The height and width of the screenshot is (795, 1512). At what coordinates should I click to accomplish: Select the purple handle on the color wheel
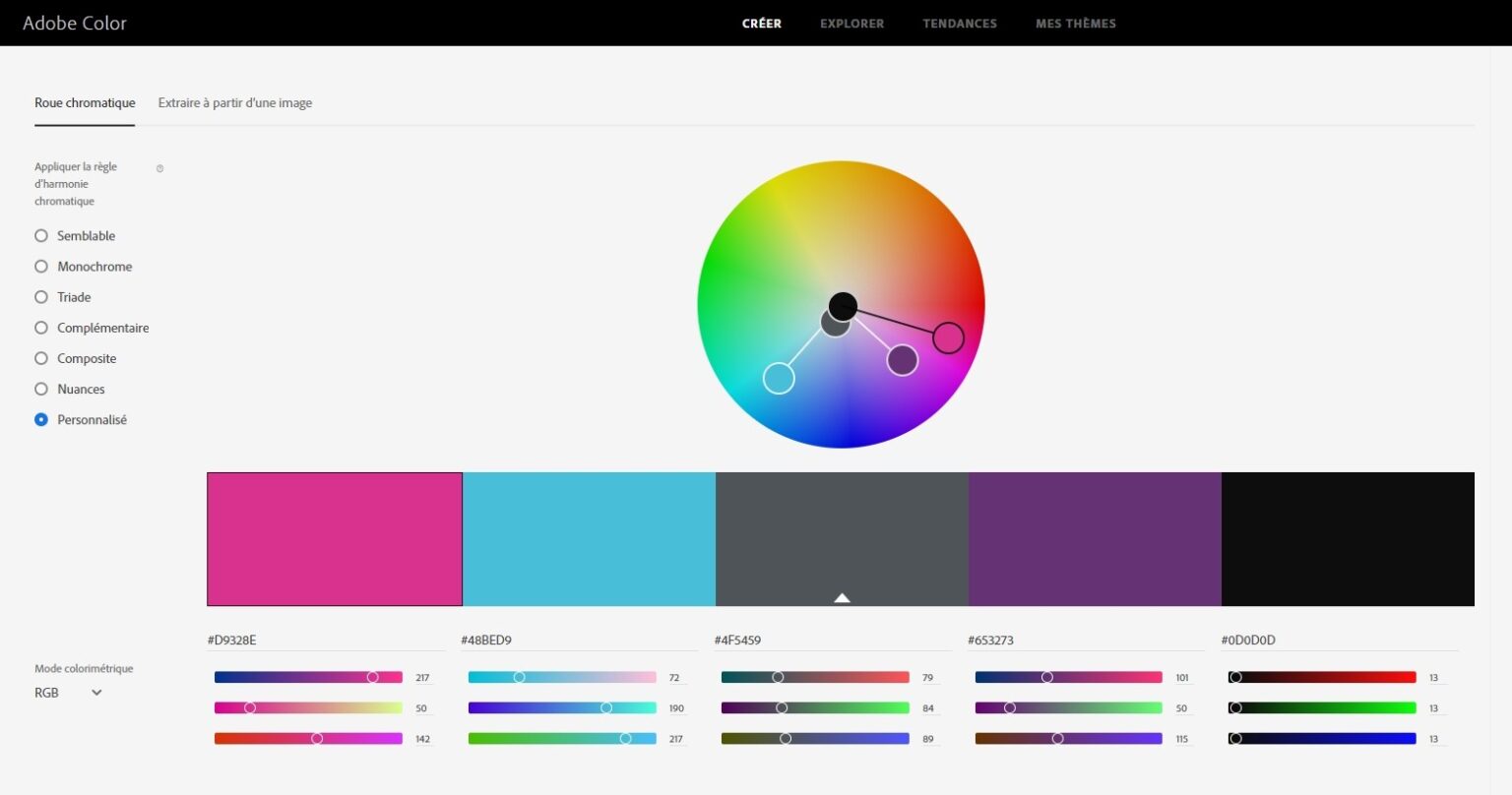point(903,359)
